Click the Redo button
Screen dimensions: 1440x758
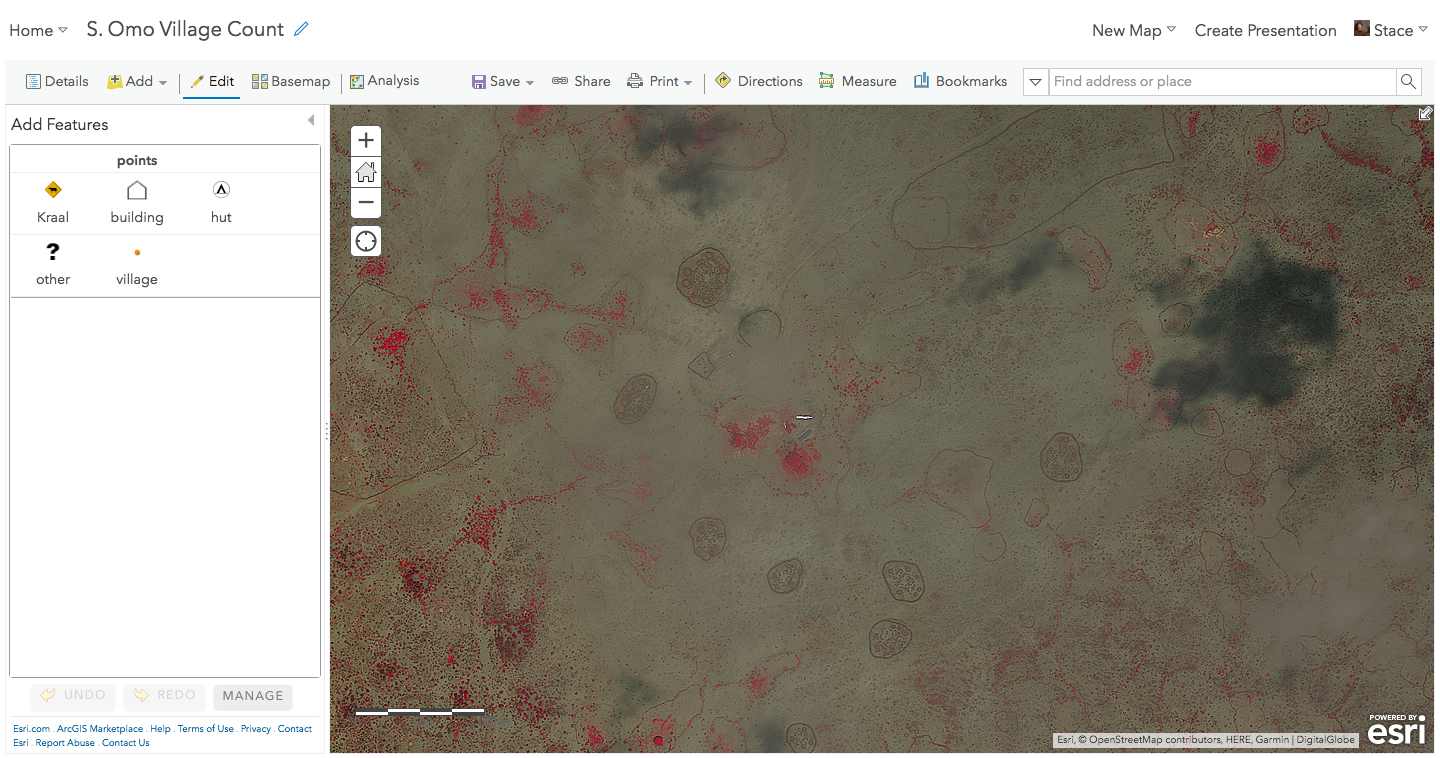[165, 696]
